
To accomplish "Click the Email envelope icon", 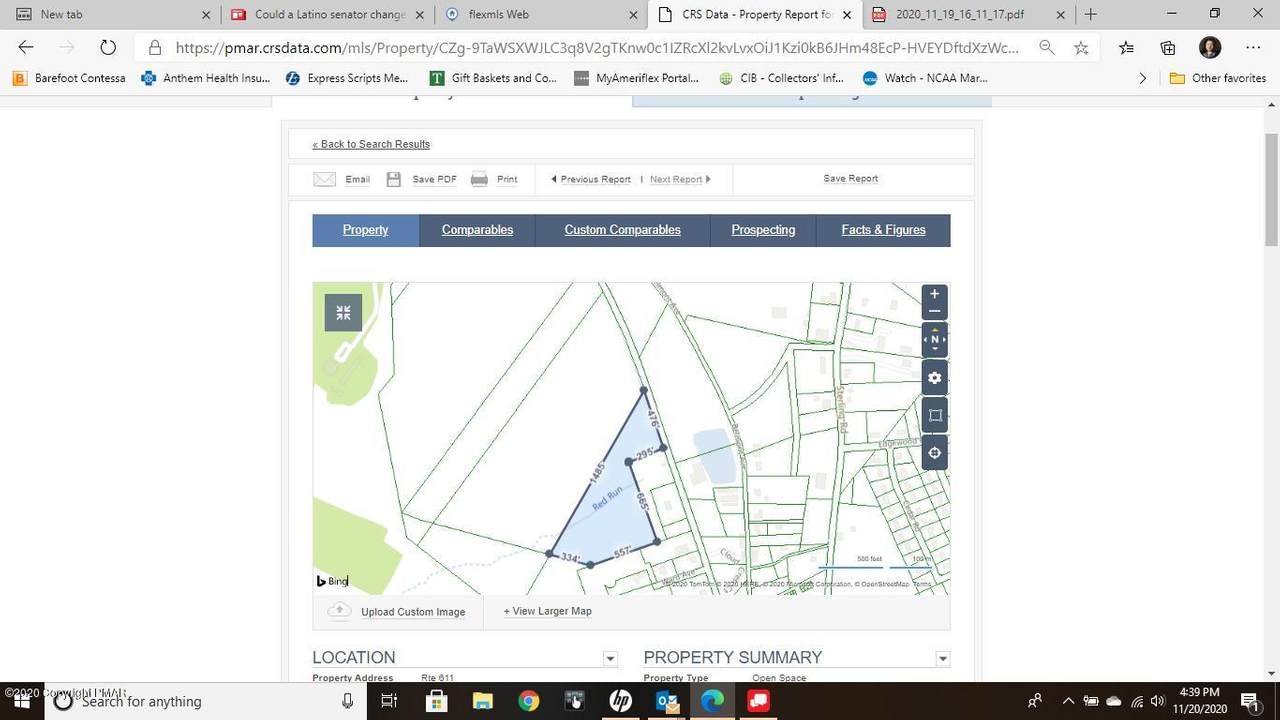I will [x=324, y=179].
